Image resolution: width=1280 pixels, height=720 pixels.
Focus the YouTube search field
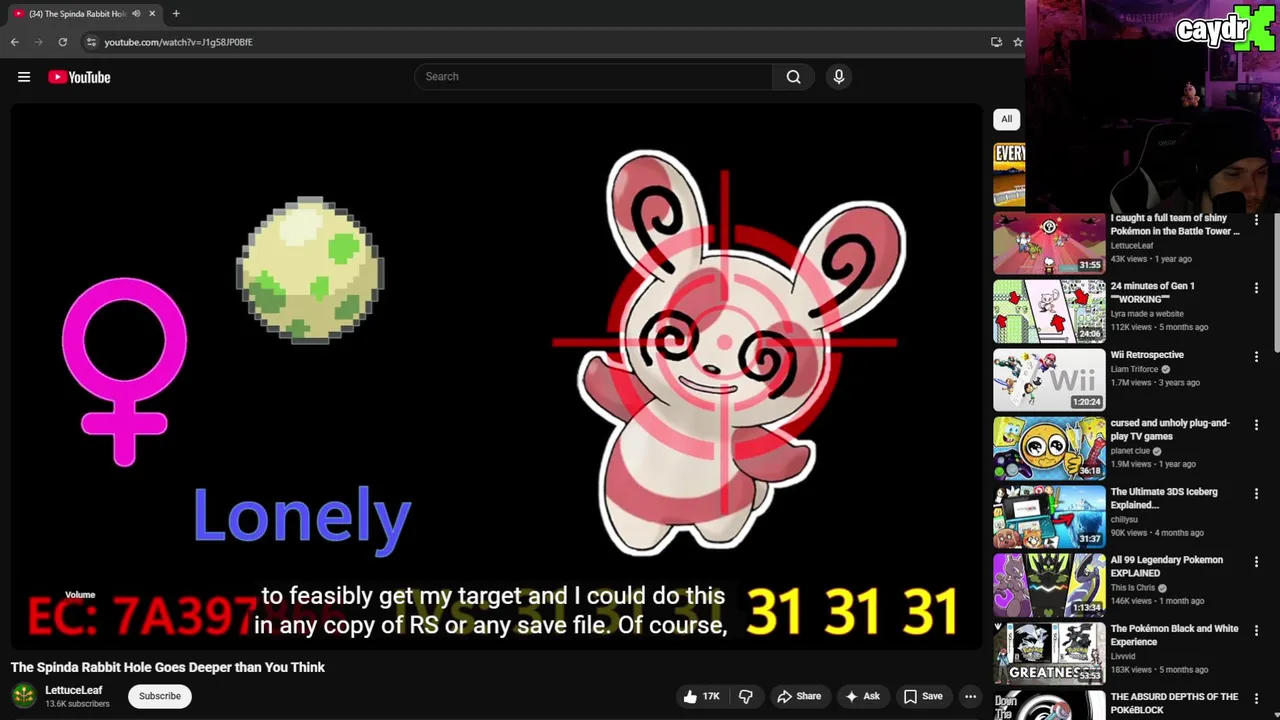point(594,77)
